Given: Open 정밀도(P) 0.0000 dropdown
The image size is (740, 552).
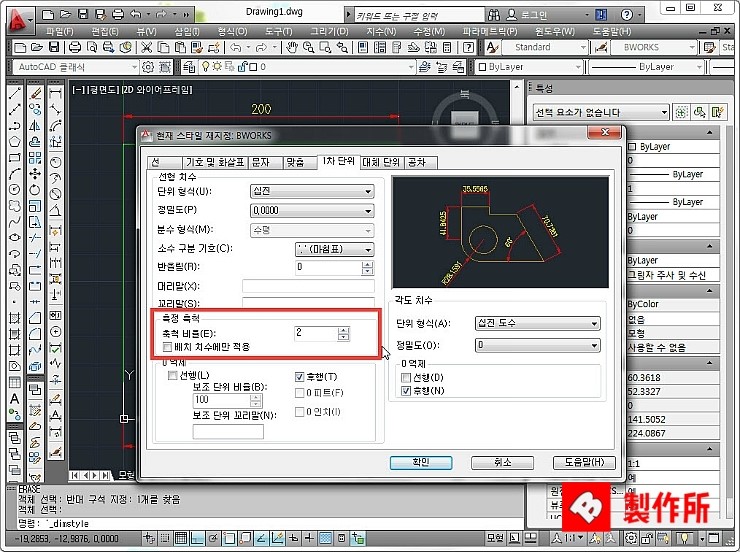Looking at the screenshot, I should pyautogui.click(x=312, y=210).
